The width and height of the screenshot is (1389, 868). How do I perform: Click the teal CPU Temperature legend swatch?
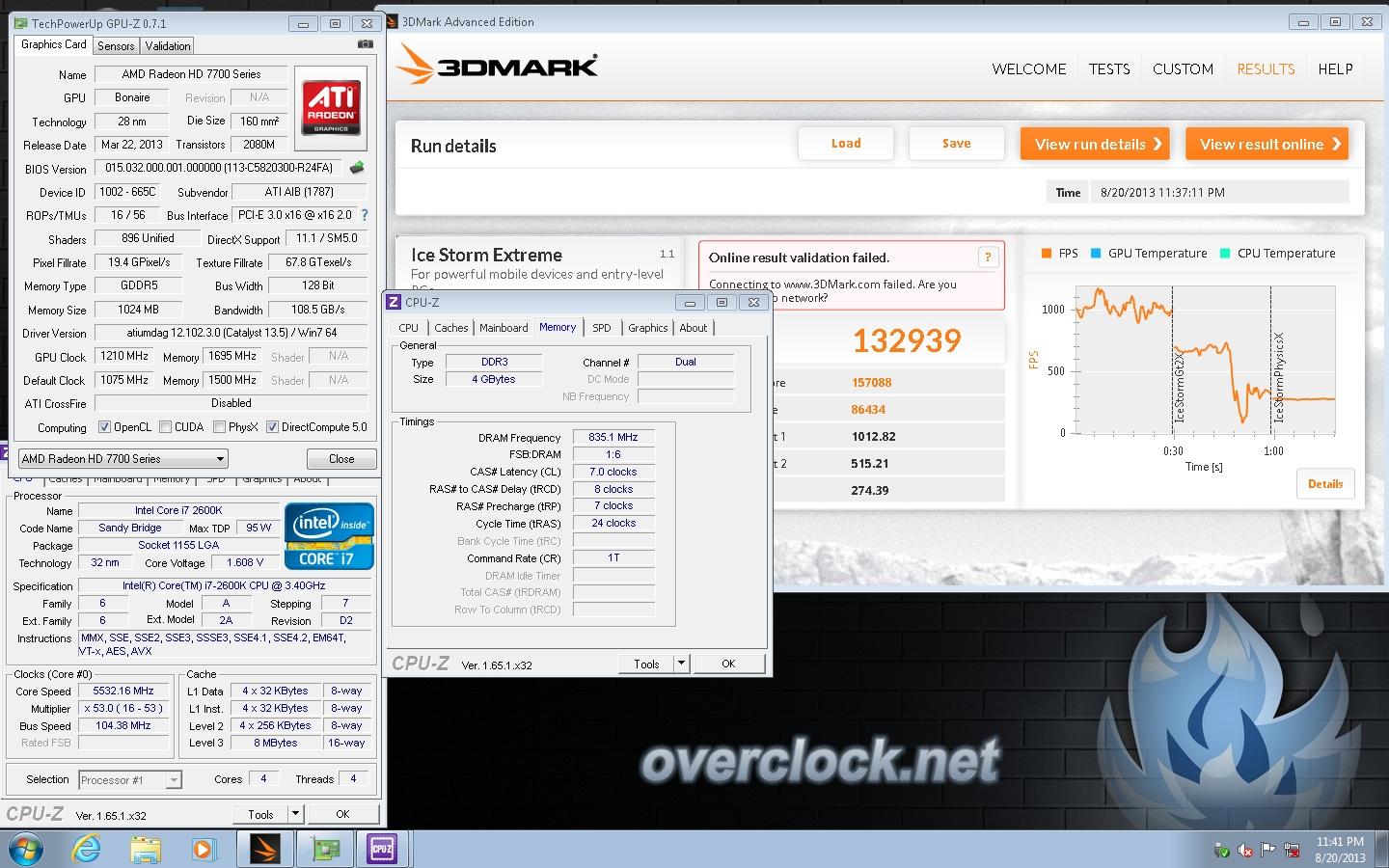tap(1225, 254)
